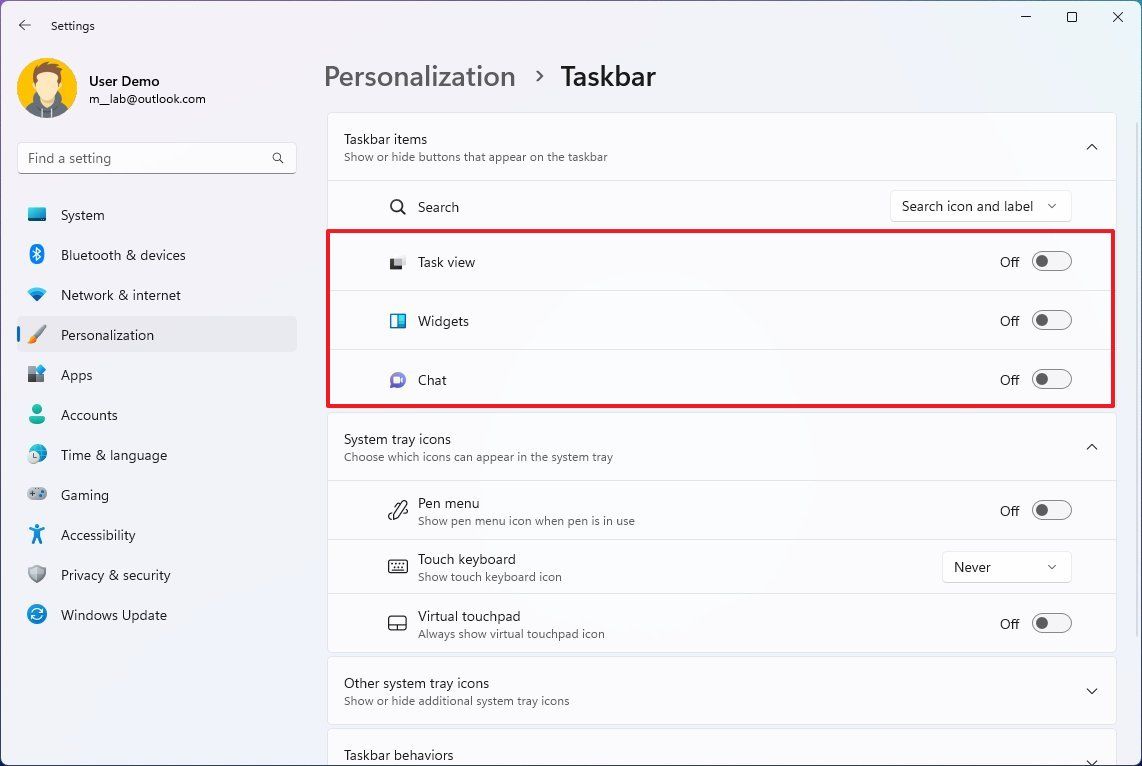Image resolution: width=1142 pixels, height=766 pixels.
Task: Click the Privacy & security shield icon
Action: [x=37, y=575]
